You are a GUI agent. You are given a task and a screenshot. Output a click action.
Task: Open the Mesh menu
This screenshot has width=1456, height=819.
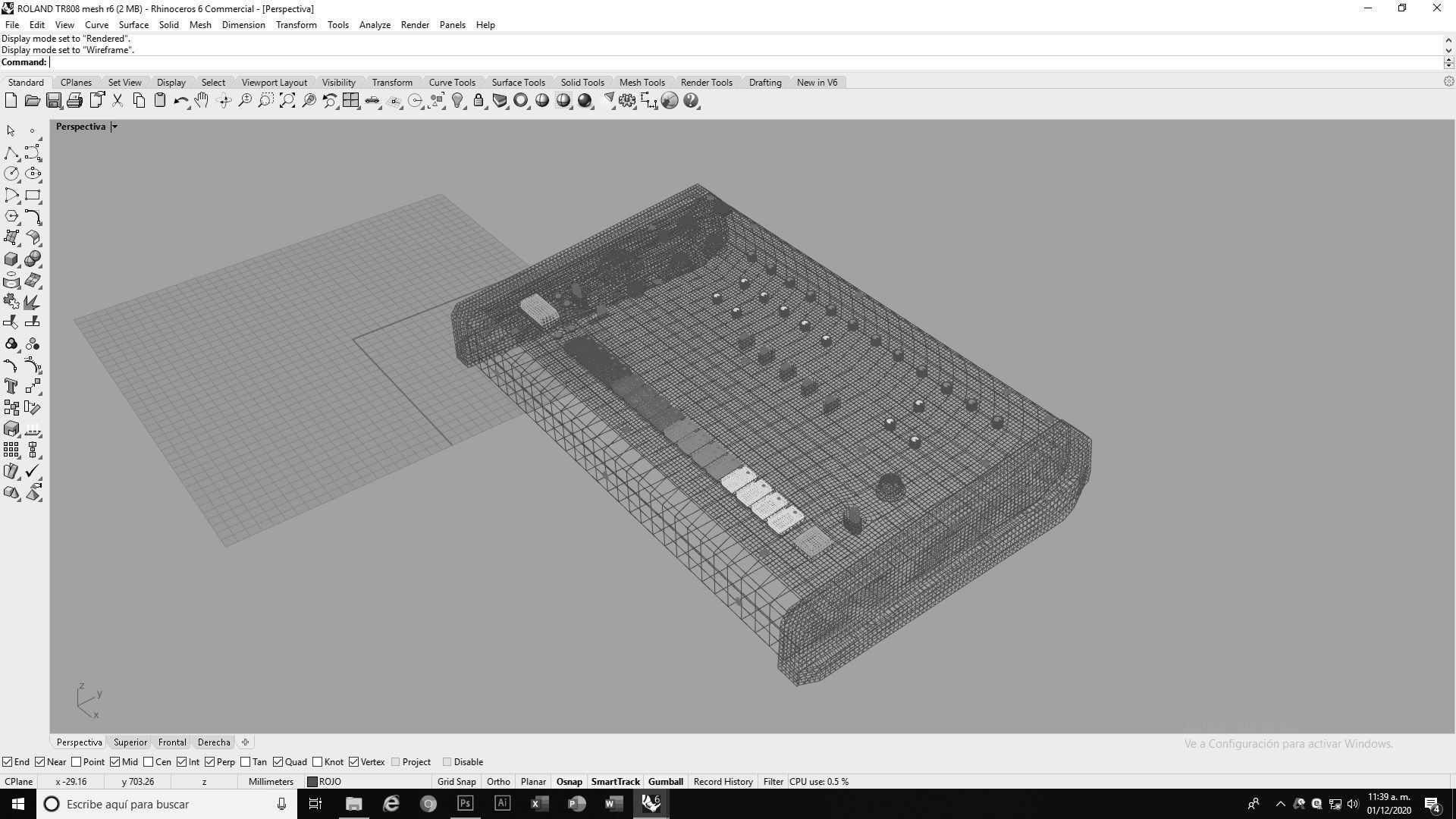pyautogui.click(x=200, y=25)
